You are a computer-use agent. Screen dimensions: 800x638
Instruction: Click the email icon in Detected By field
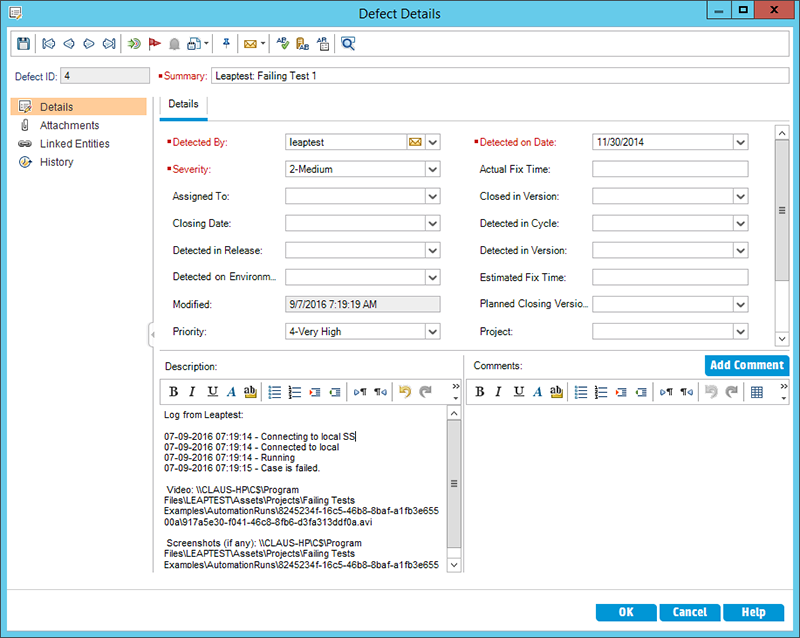(x=415, y=142)
